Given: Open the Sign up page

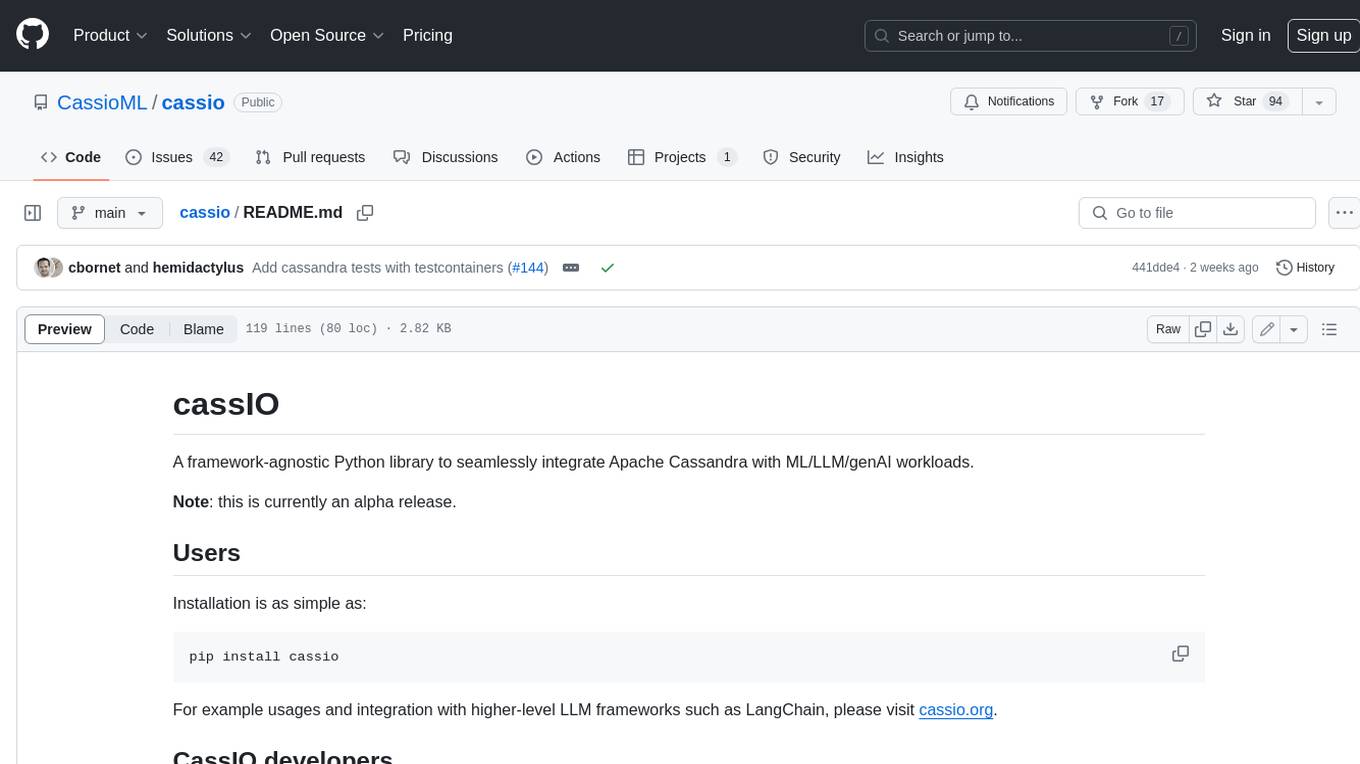Looking at the screenshot, I should click(x=1323, y=35).
